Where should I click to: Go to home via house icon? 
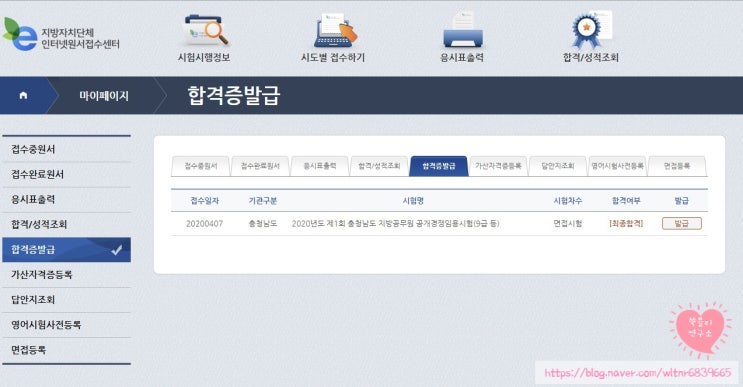(23, 96)
